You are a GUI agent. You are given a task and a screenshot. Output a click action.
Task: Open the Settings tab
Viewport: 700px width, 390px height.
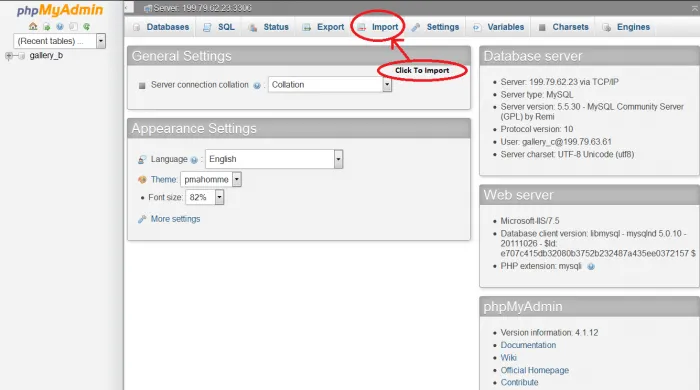(x=442, y=27)
